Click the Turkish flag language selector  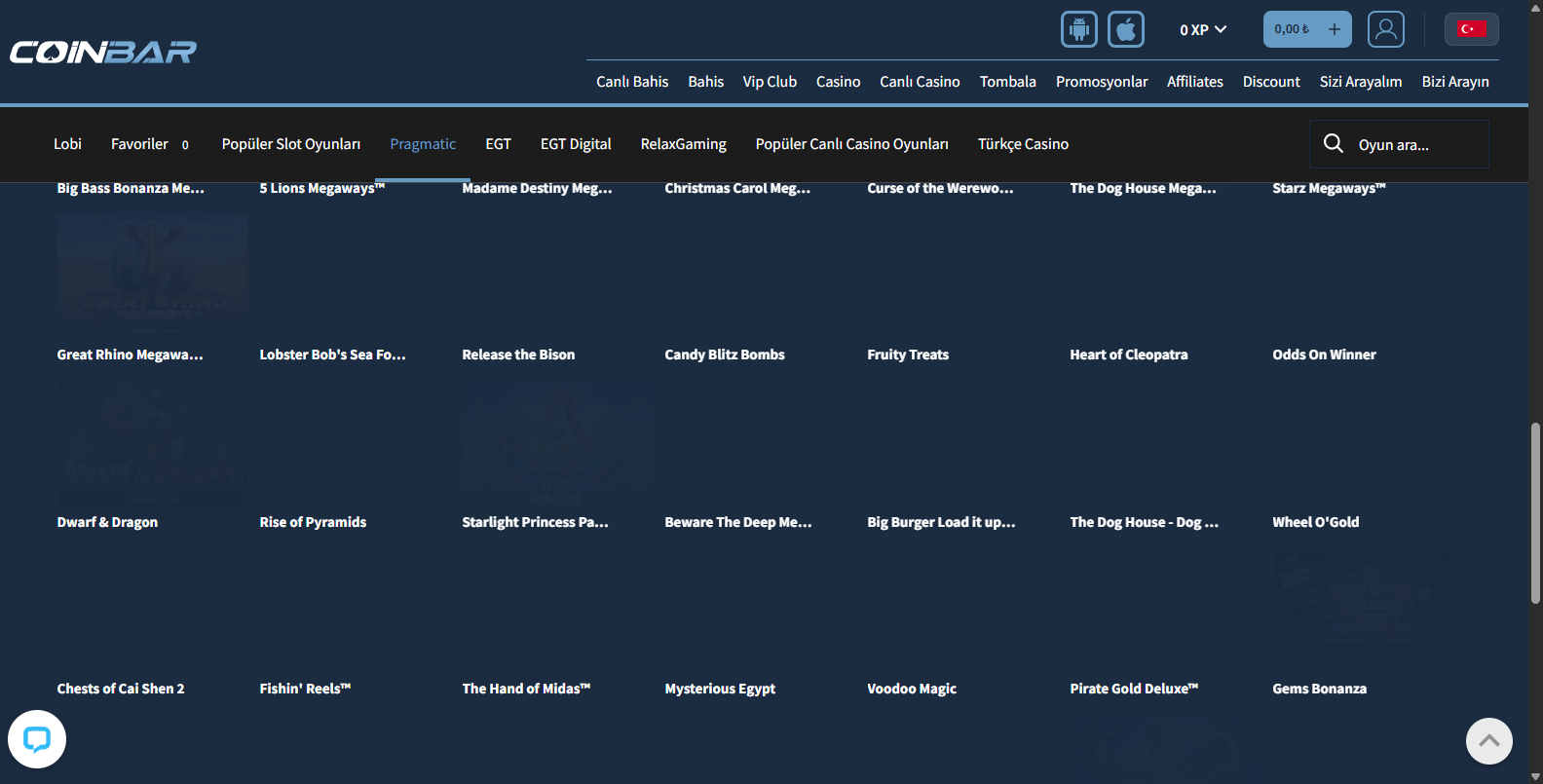coord(1472,29)
